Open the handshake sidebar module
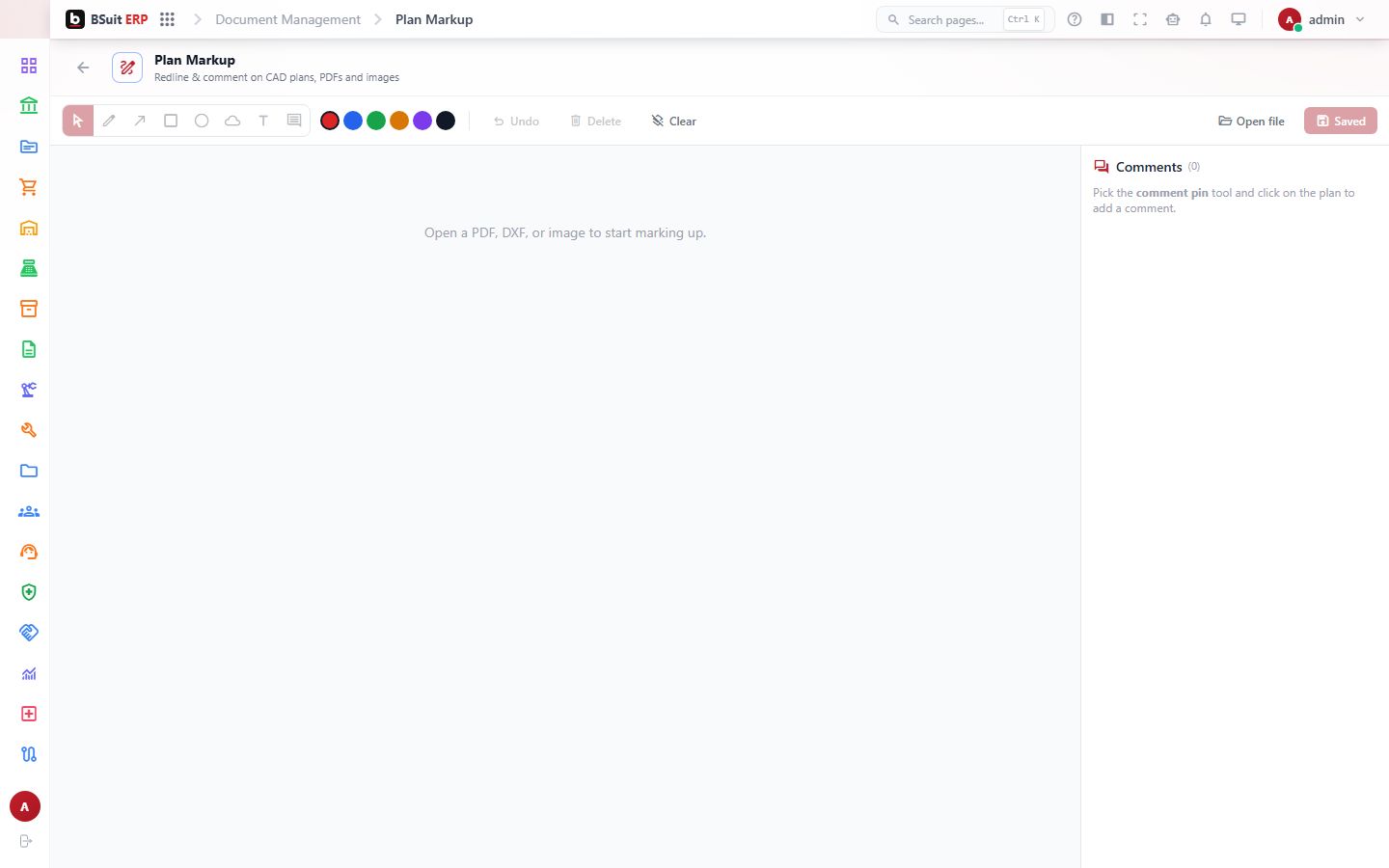 coord(29,633)
